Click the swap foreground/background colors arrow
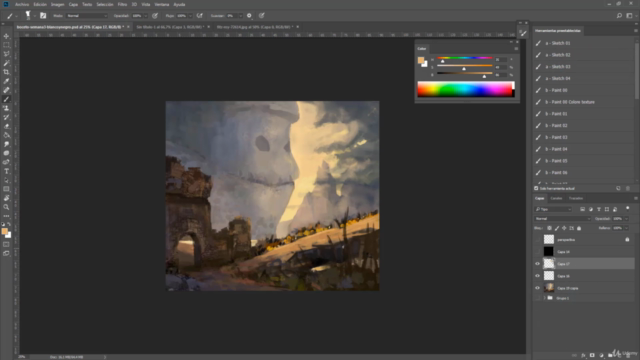 pos(9,224)
